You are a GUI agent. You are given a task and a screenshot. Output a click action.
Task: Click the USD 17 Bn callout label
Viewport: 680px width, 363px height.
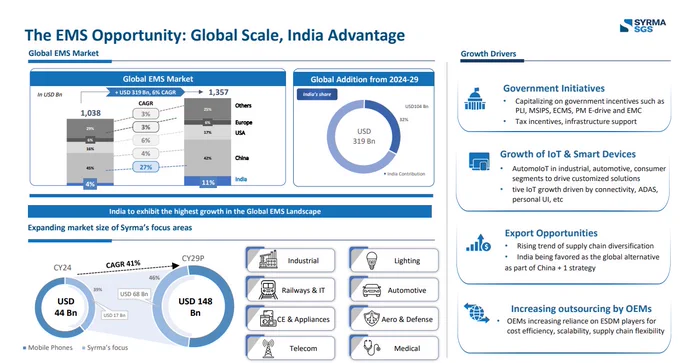coord(114,315)
